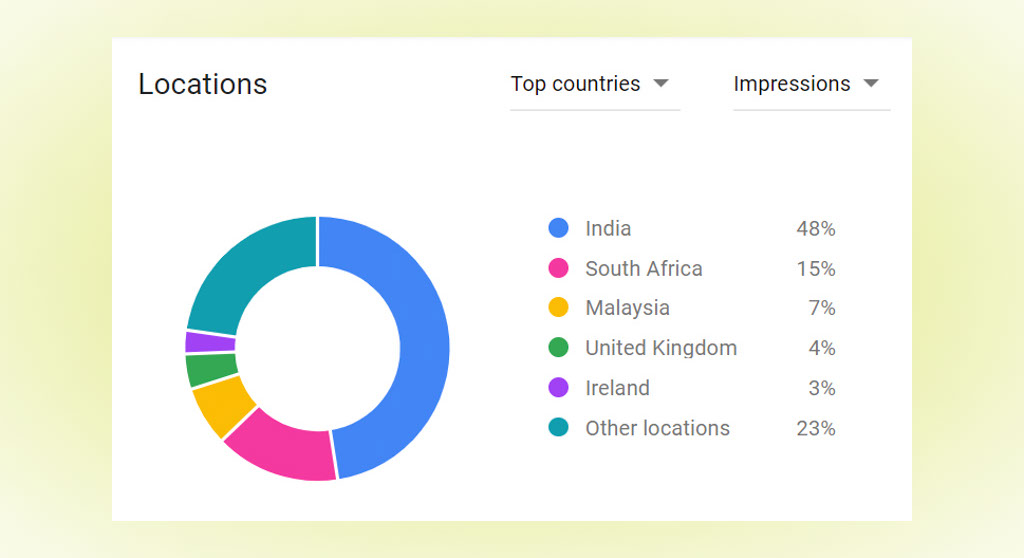The width and height of the screenshot is (1024, 558).
Task: Select the yellow Malaysia donut segment
Action: point(223,406)
